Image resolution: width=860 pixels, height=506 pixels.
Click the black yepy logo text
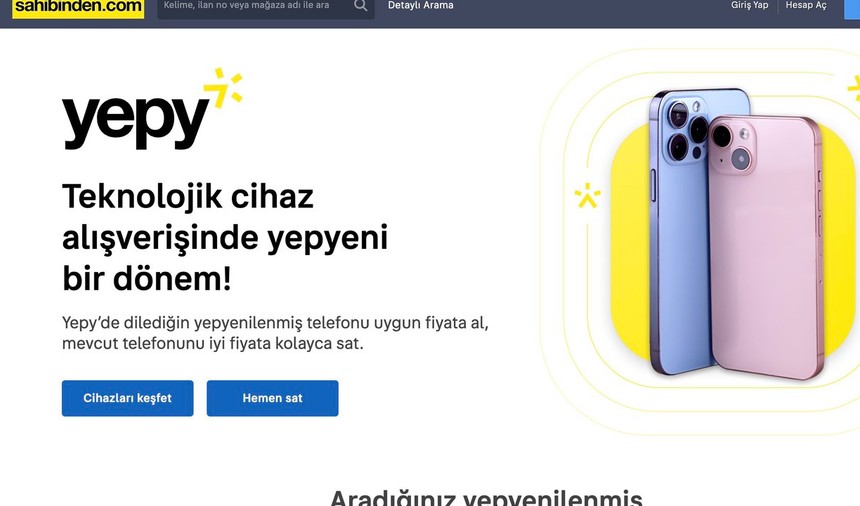pyautogui.click(x=135, y=122)
